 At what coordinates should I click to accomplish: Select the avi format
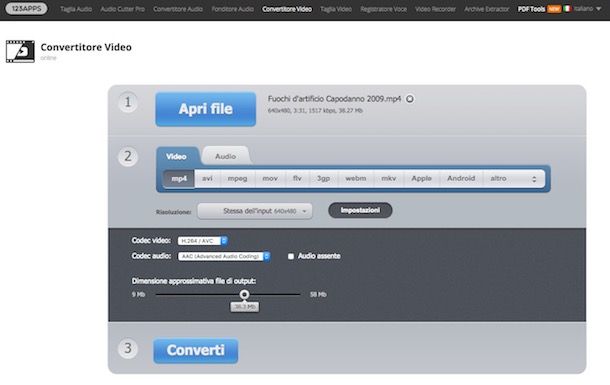click(x=207, y=178)
